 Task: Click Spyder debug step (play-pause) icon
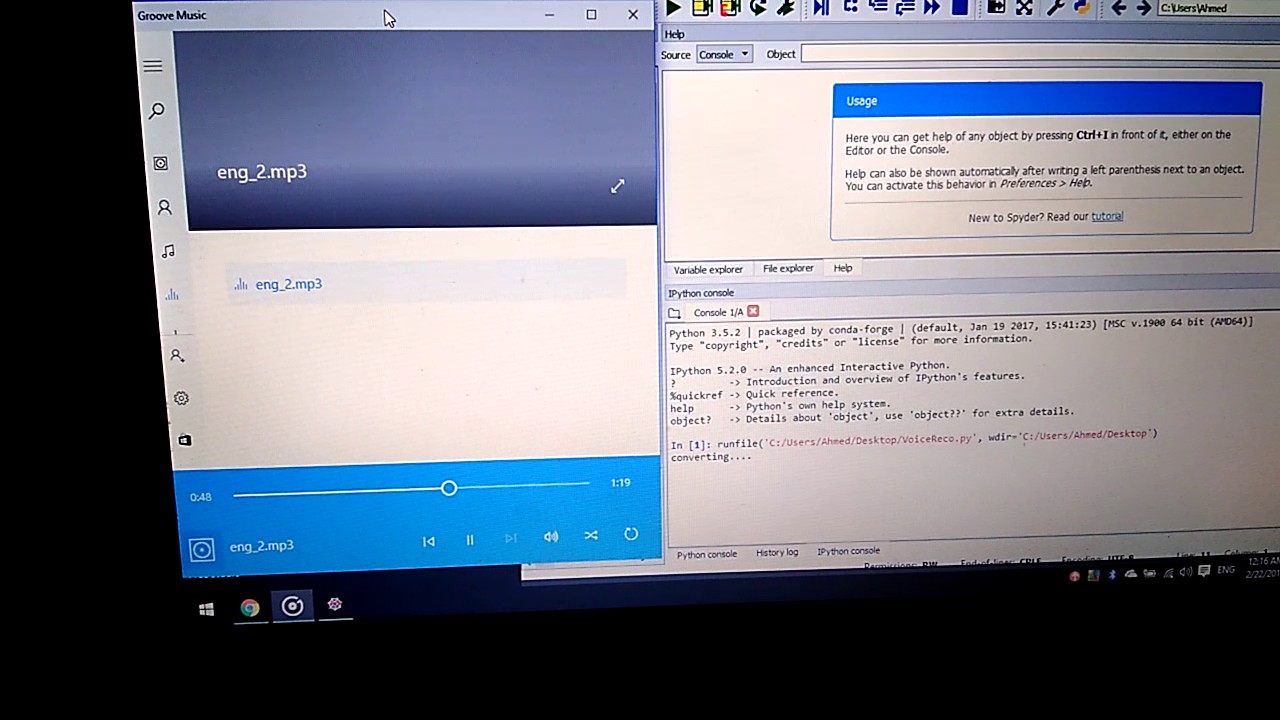(821, 8)
